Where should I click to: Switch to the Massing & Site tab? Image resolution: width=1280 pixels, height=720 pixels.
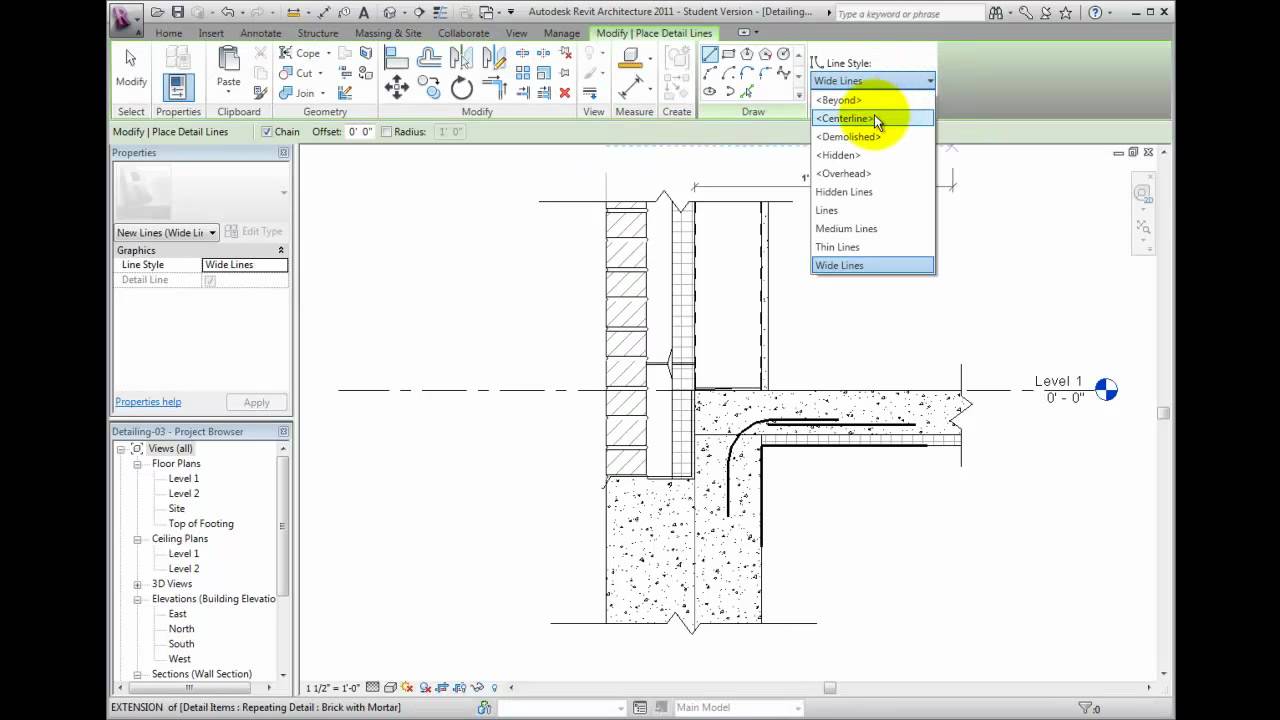(388, 33)
